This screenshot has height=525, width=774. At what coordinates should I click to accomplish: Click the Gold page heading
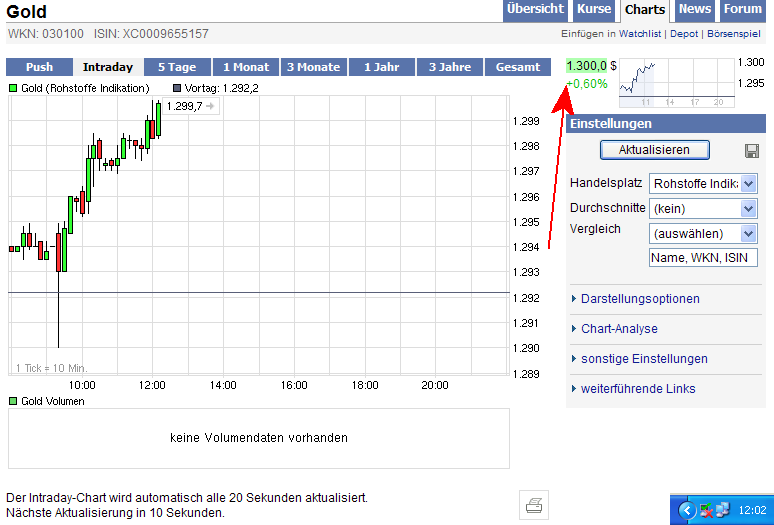pyautogui.click(x=26, y=11)
